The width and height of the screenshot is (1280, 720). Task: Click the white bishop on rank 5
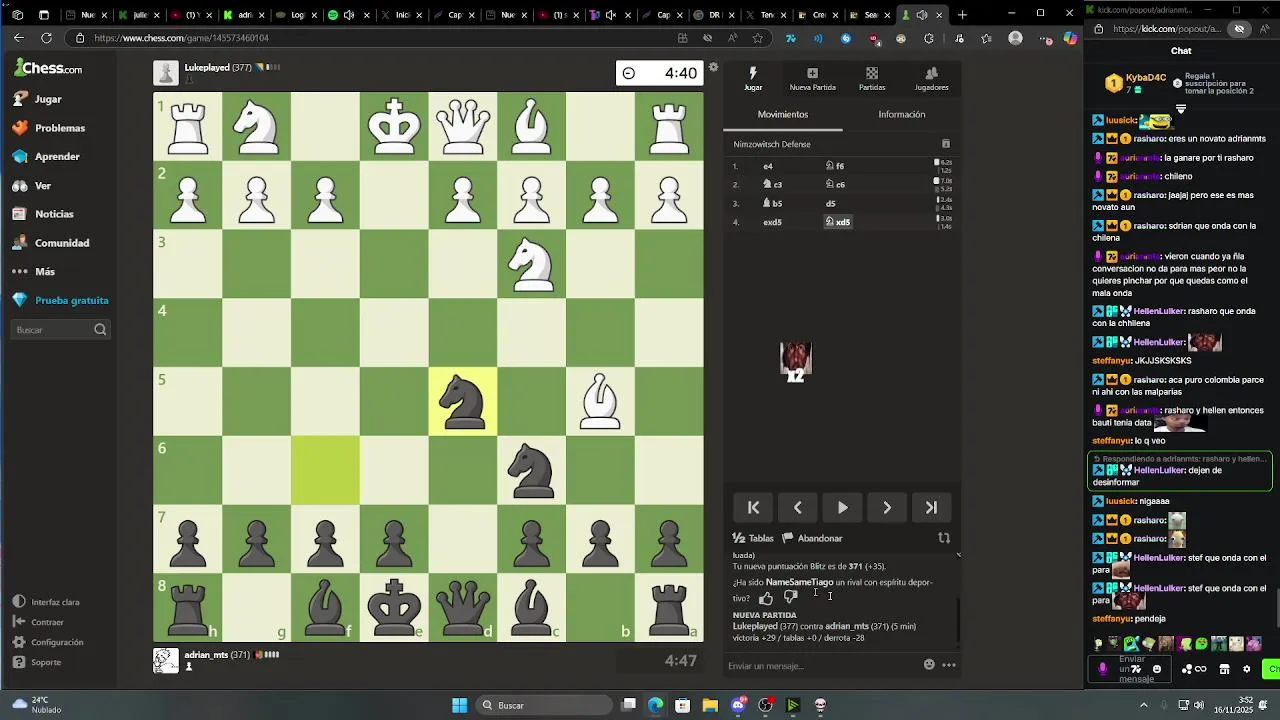click(x=600, y=401)
